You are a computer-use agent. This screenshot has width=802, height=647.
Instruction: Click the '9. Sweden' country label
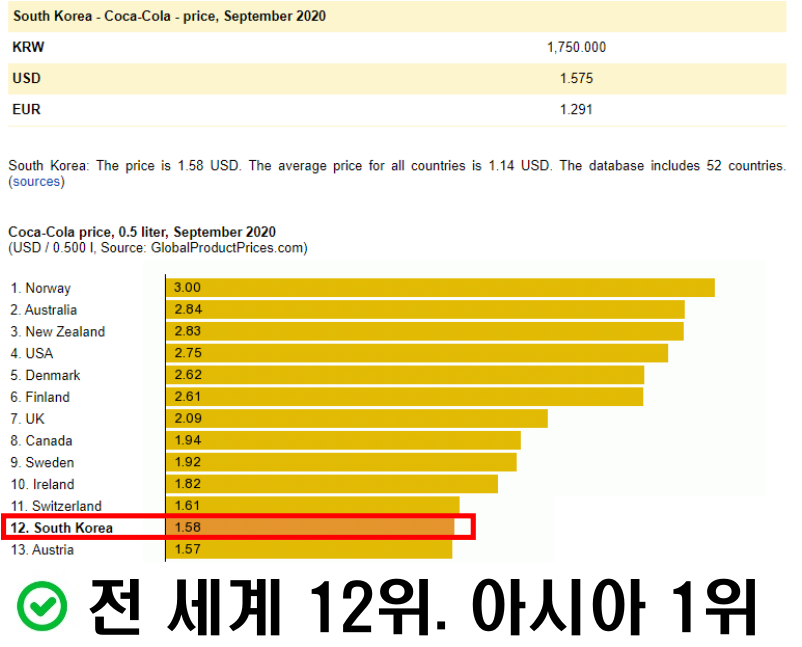point(42,463)
